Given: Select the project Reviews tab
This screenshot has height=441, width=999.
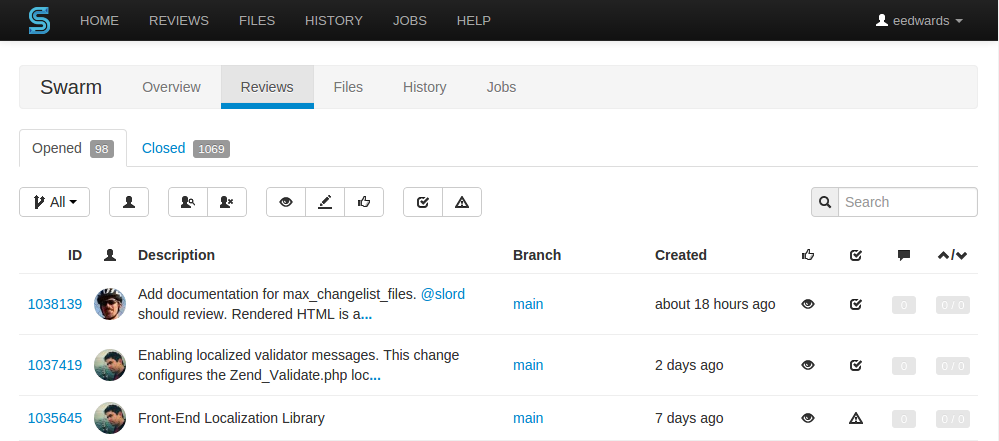Looking at the screenshot, I should coord(267,87).
